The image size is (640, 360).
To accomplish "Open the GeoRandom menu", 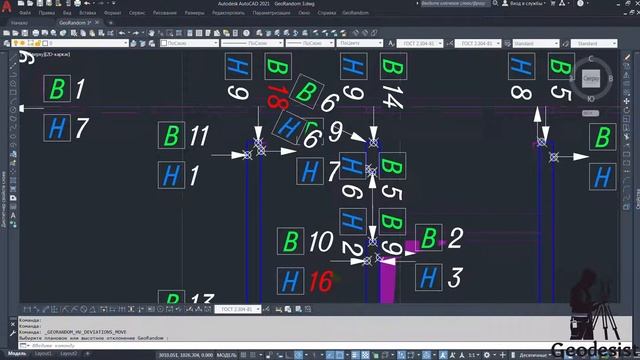I will (355, 13).
